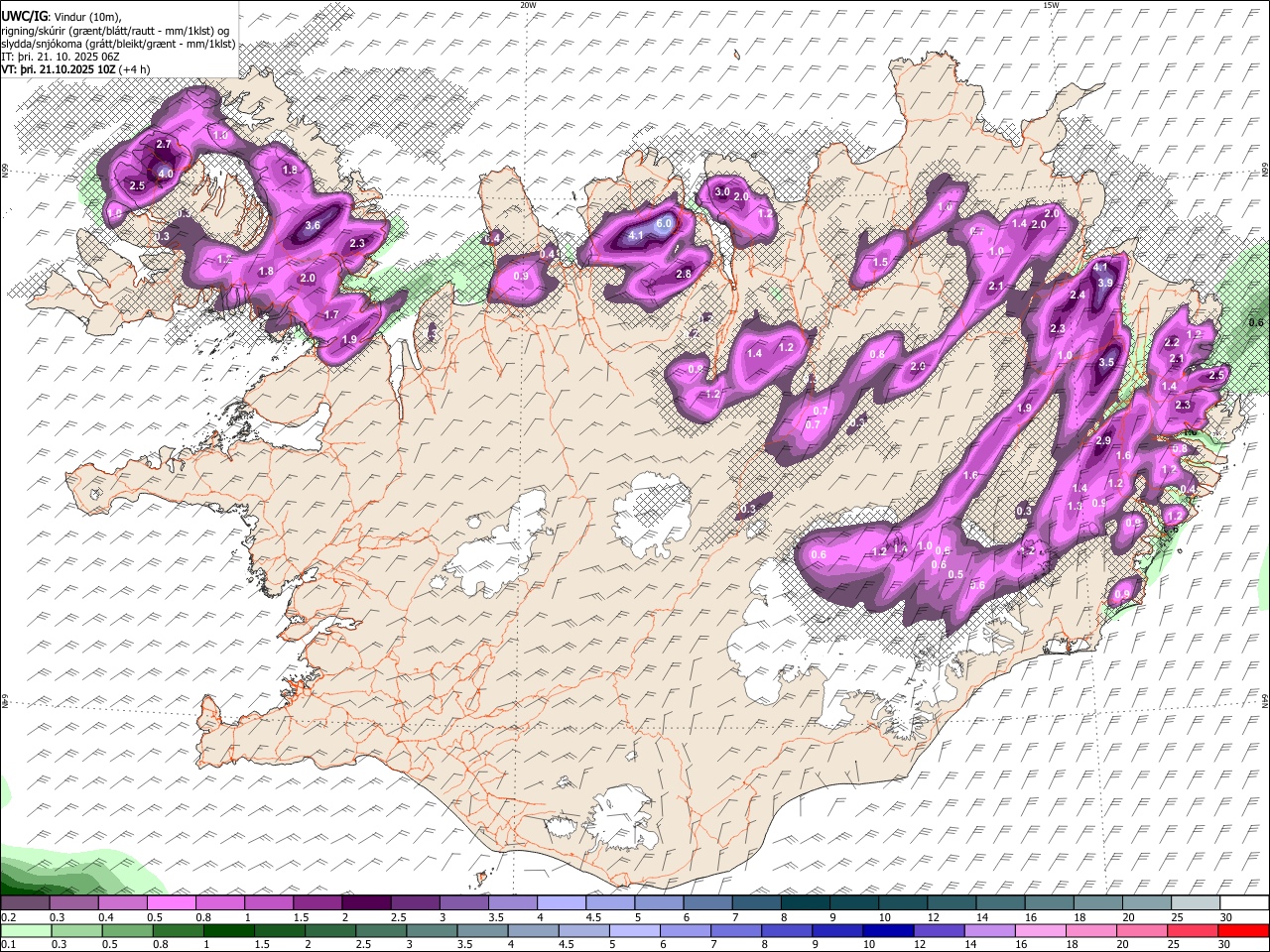This screenshot has height=952, width=1270.
Task: Click the '2.7' precipitation value
Action: click(165, 145)
